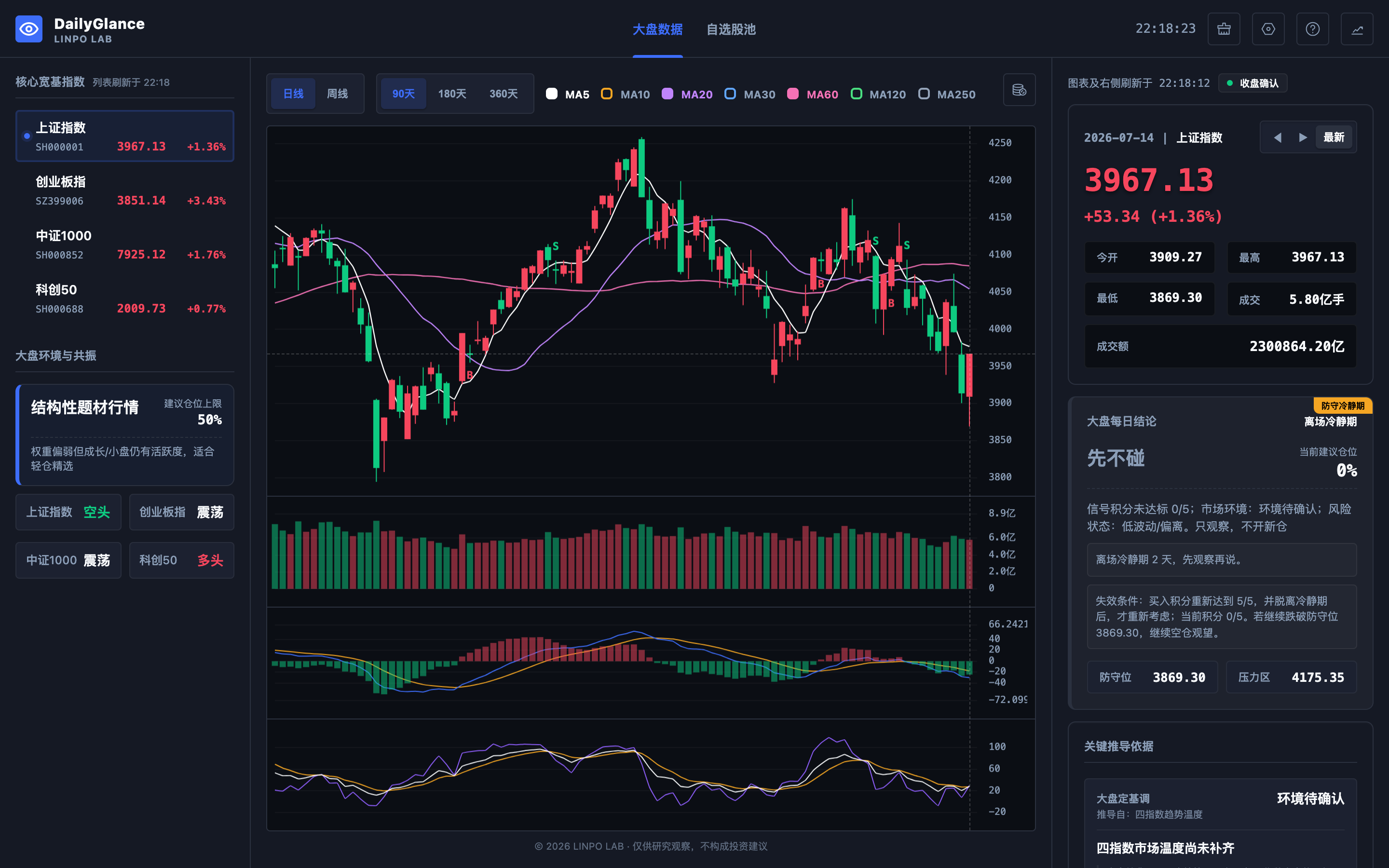Select 90天 range
The height and width of the screenshot is (868, 1389).
click(x=404, y=94)
